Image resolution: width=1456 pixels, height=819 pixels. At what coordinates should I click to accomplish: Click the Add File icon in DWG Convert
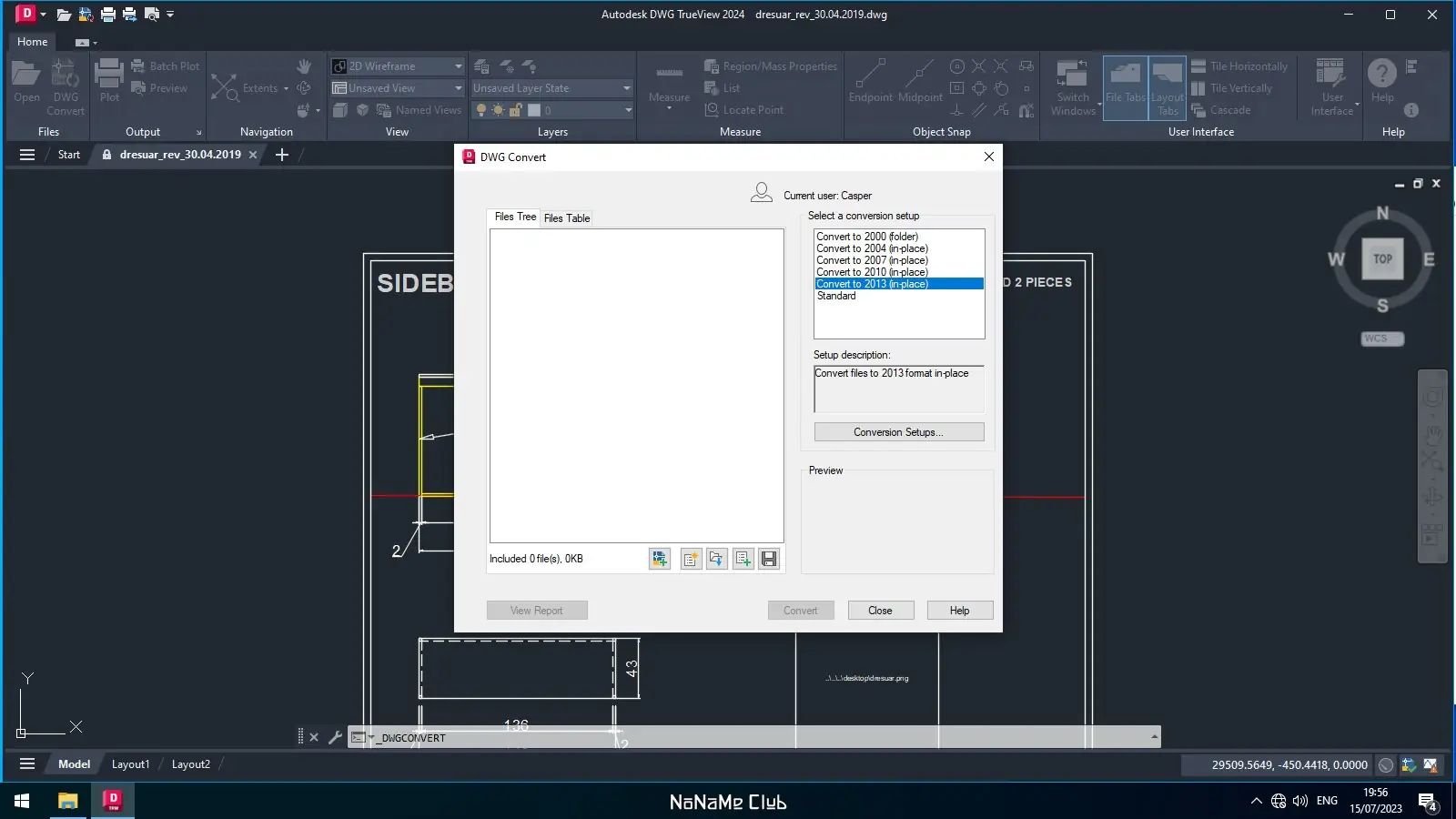[x=659, y=559]
